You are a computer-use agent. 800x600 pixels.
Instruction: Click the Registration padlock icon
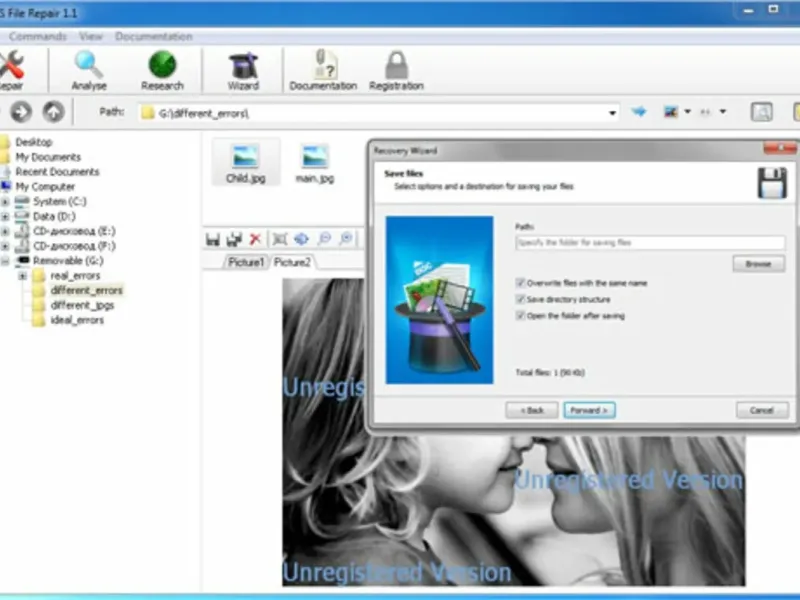click(396, 65)
